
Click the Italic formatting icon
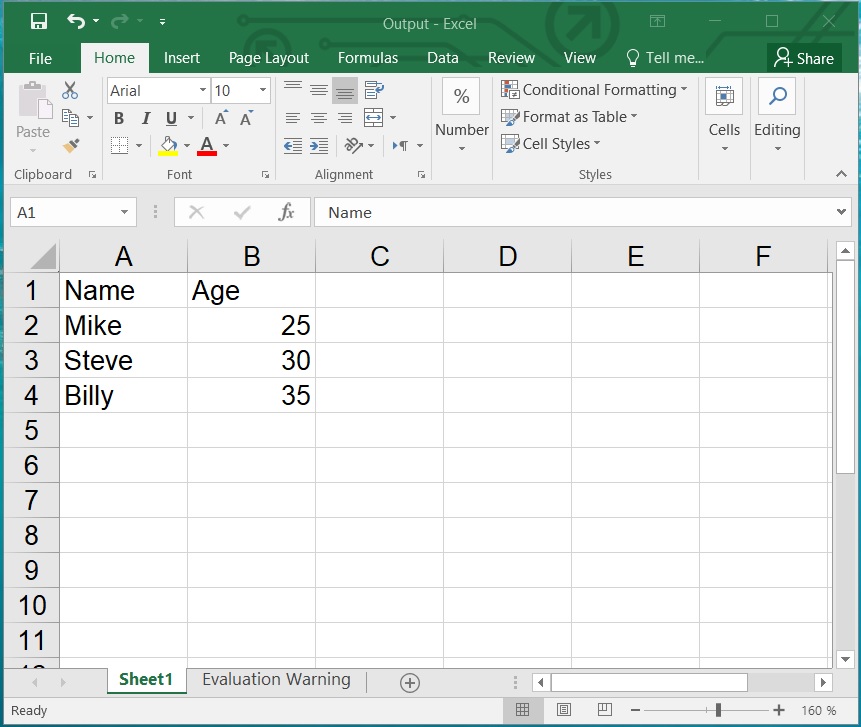pyautogui.click(x=146, y=117)
